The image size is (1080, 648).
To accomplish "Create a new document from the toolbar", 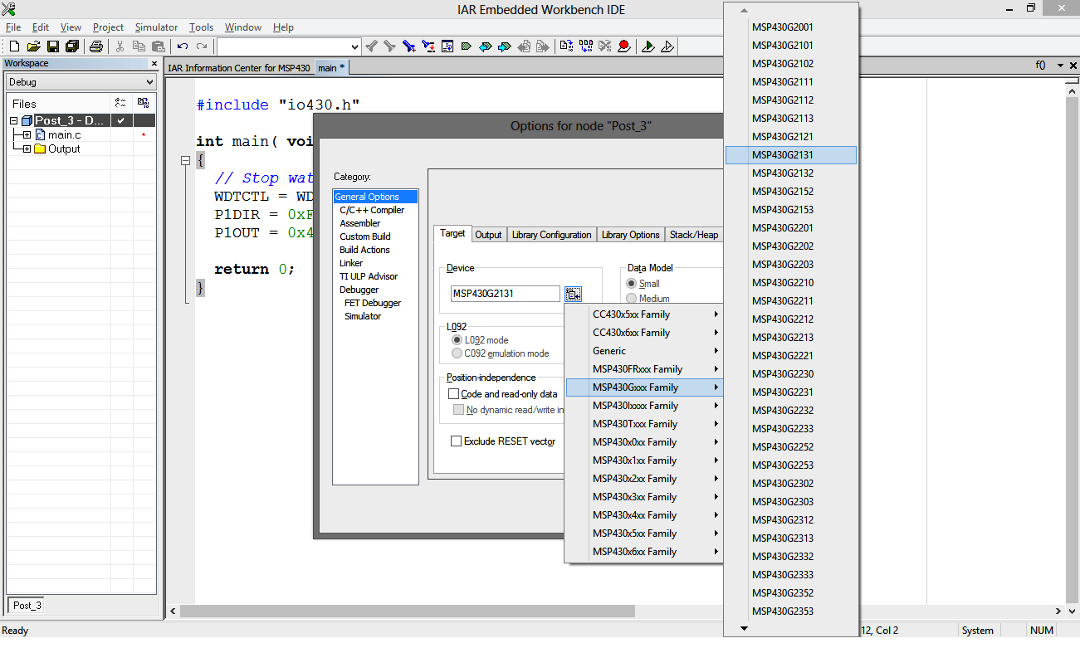I will (x=14, y=47).
